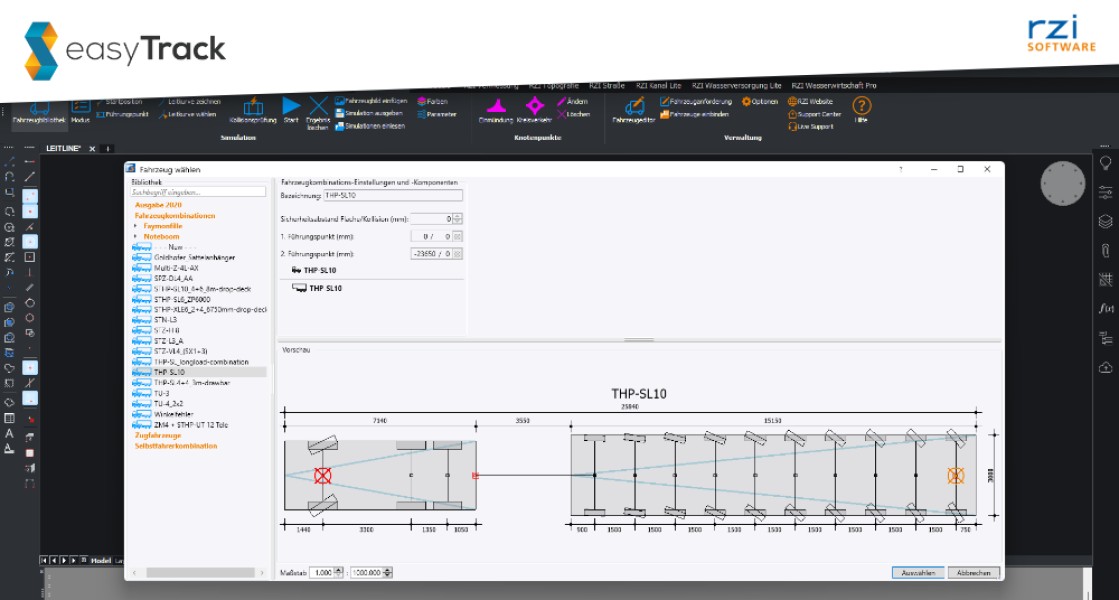Select TU-4_2x2 vehicle
This screenshot has height=600, width=1119.
point(168,404)
